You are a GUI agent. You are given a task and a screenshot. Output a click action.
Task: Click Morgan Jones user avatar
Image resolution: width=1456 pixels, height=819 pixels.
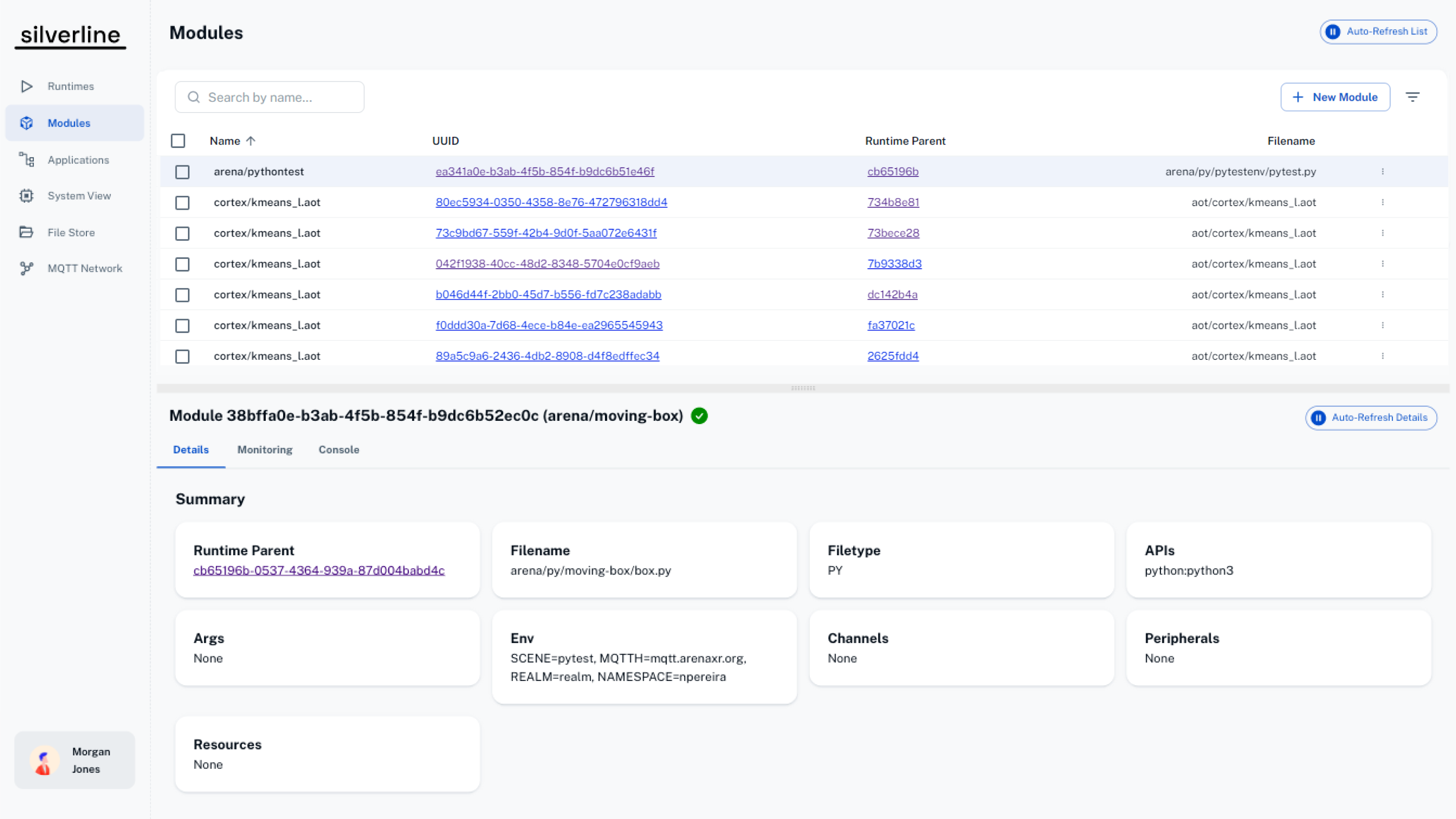pyautogui.click(x=44, y=760)
